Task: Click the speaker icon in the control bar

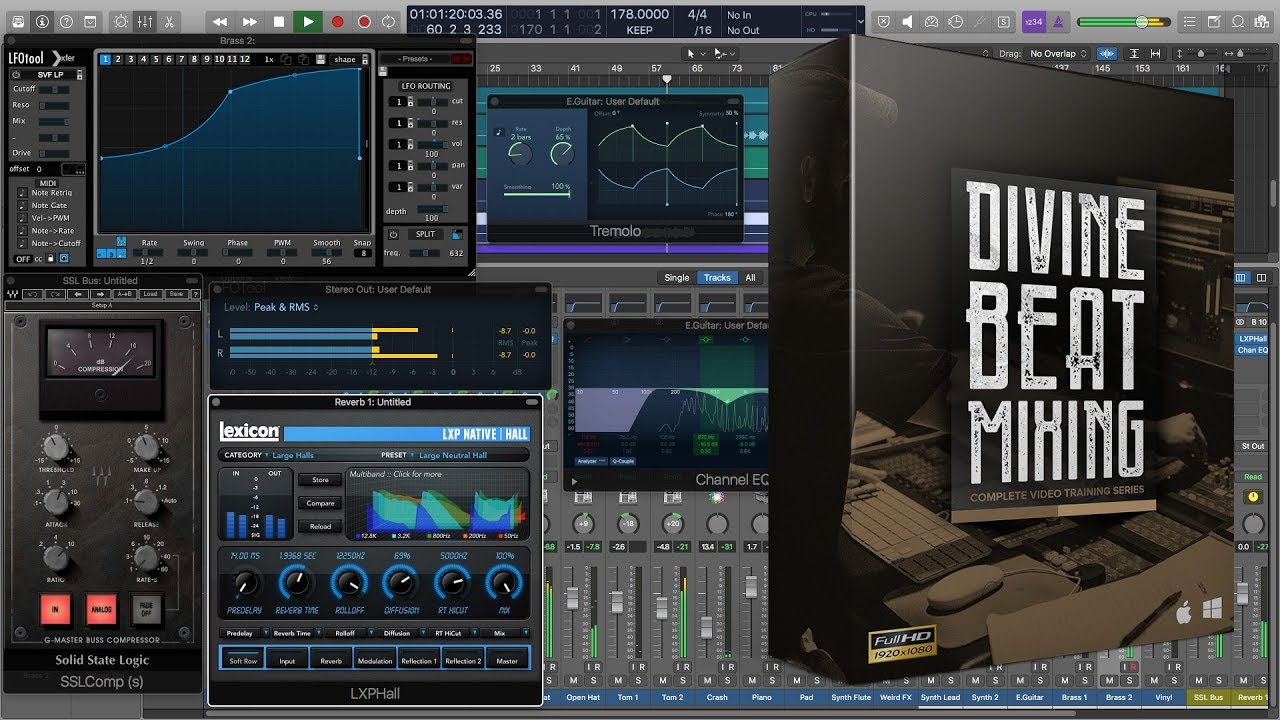Action: pos(908,21)
